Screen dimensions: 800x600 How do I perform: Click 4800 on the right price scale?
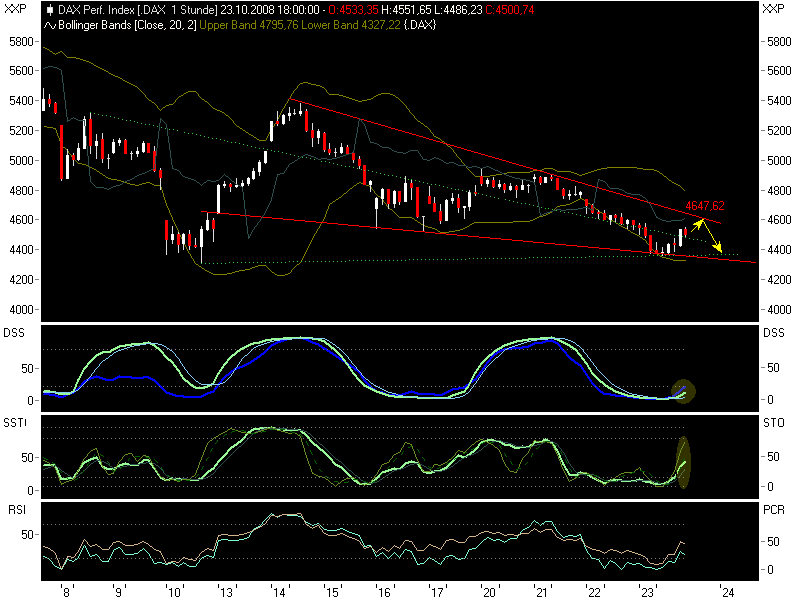point(779,191)
